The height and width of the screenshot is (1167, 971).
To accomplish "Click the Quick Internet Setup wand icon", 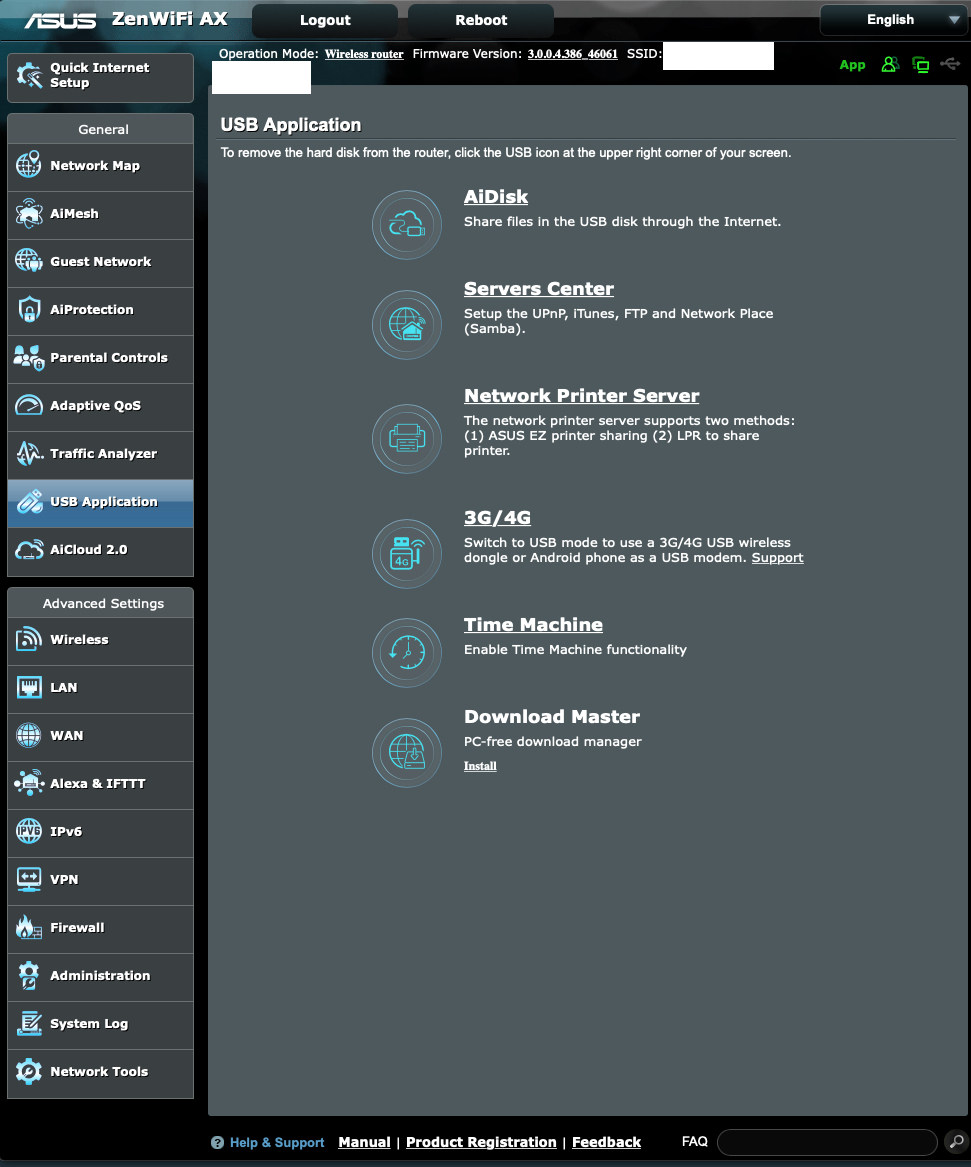I will click(29, 75).
